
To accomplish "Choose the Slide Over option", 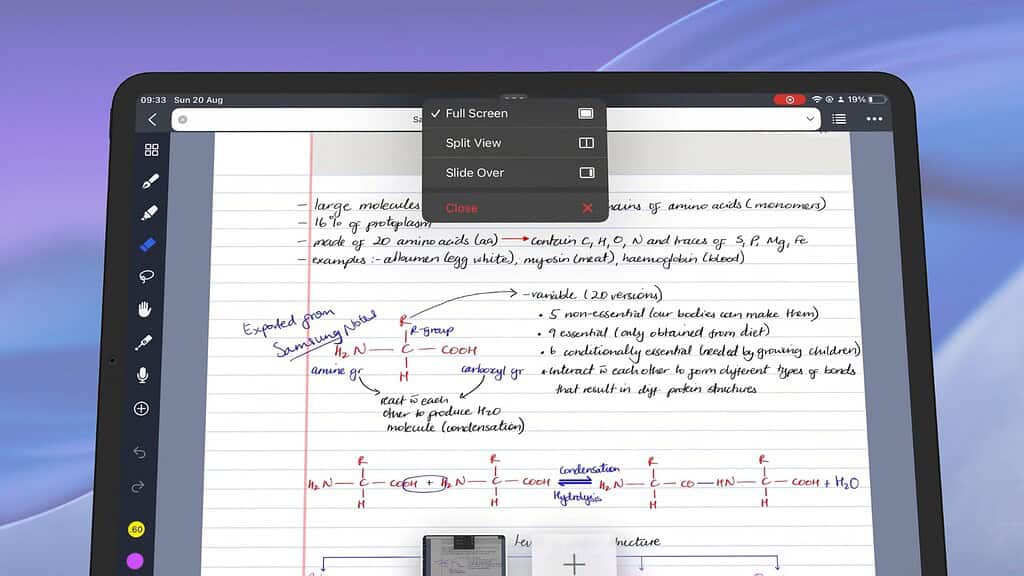I will coord(515,172).
